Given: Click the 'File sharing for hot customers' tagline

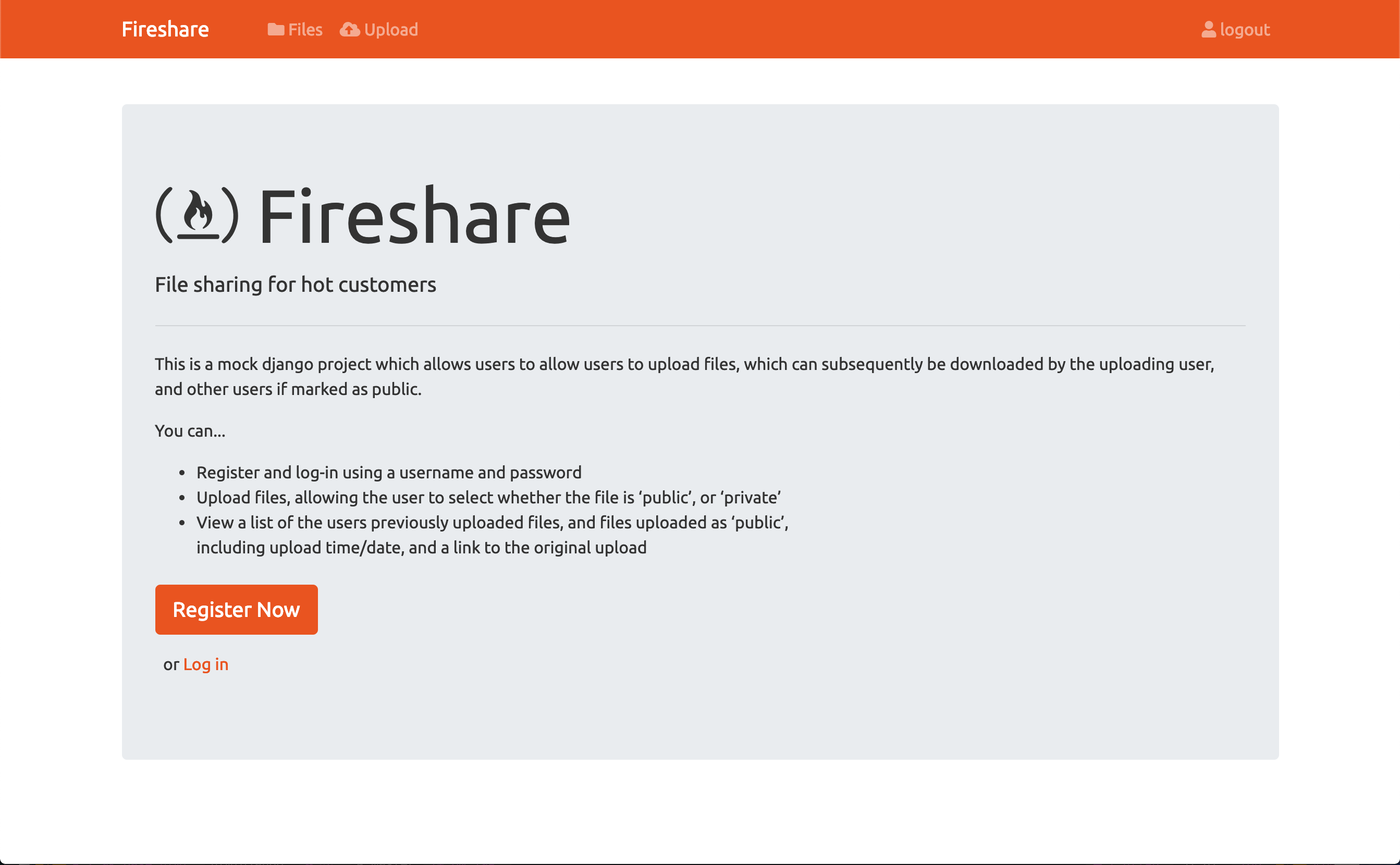Looking at the screenshot, I should tap(295, 285).
